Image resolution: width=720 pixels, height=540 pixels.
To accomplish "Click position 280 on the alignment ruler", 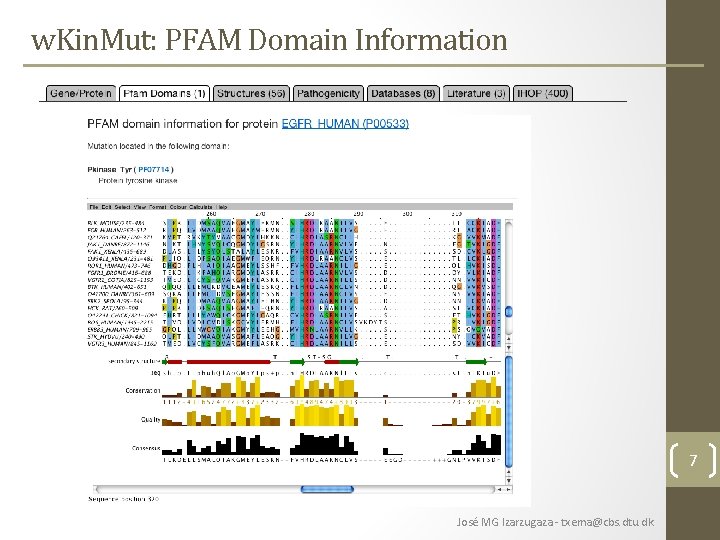I will (x=309, y=214).
